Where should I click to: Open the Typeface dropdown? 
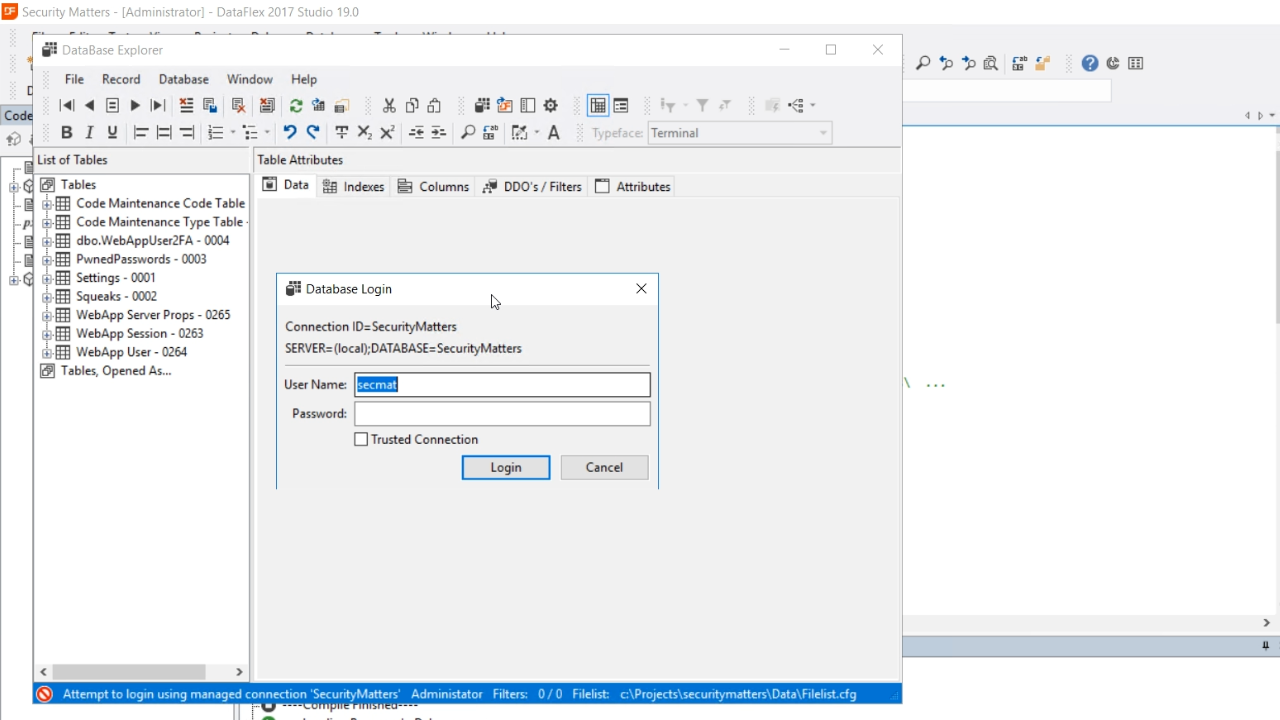tap(823, 133)
